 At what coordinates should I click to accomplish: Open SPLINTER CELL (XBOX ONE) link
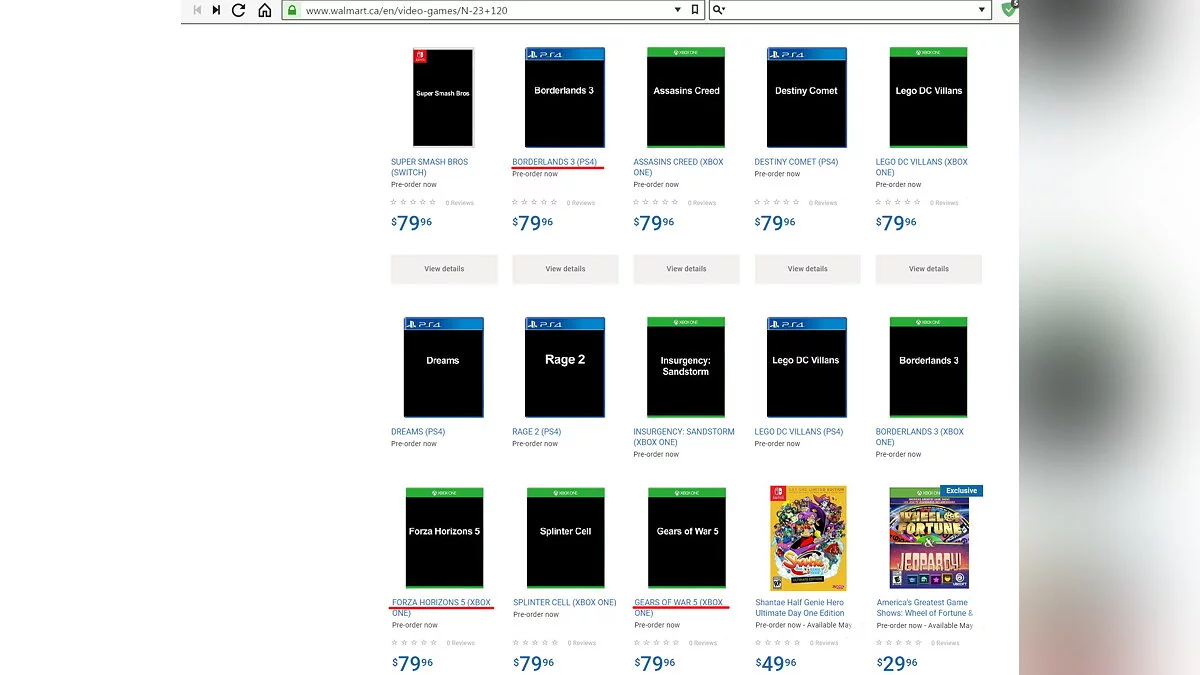point(565,603)
